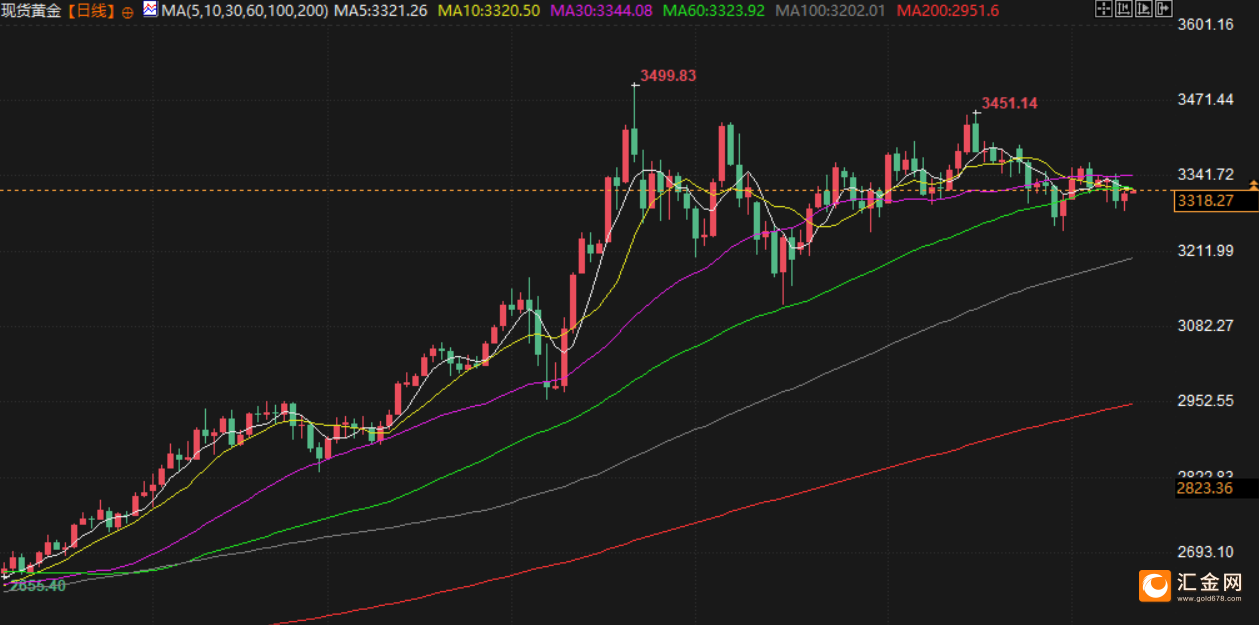This screenshot has width=1259, height=625.
Task: Click the orange 3318.27 current price tag
Action: tap(1205, 201)
